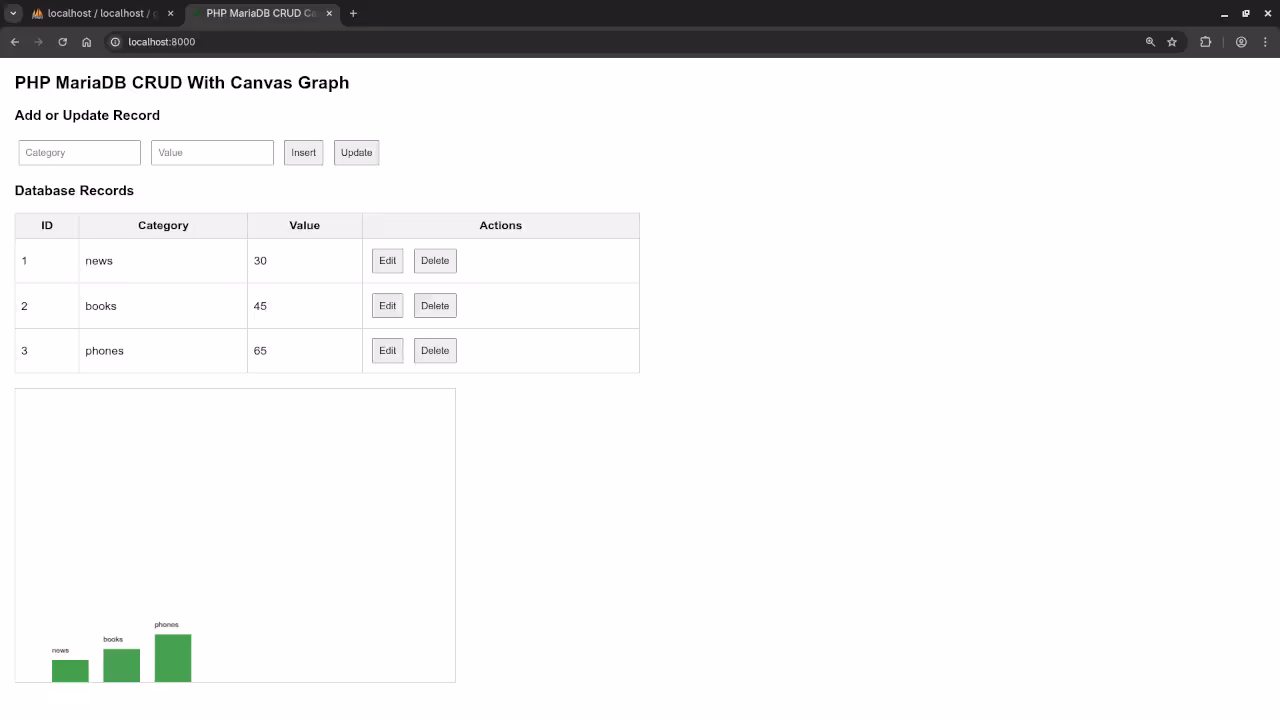Open the zoom magnifier icon near the address bar
The image size is (1280, 720).
point(1150,42)
